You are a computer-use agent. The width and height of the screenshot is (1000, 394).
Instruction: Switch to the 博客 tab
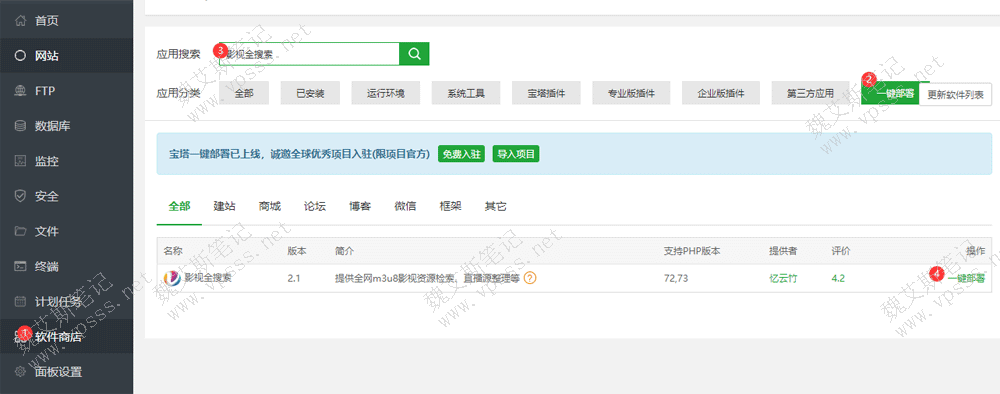360,206
